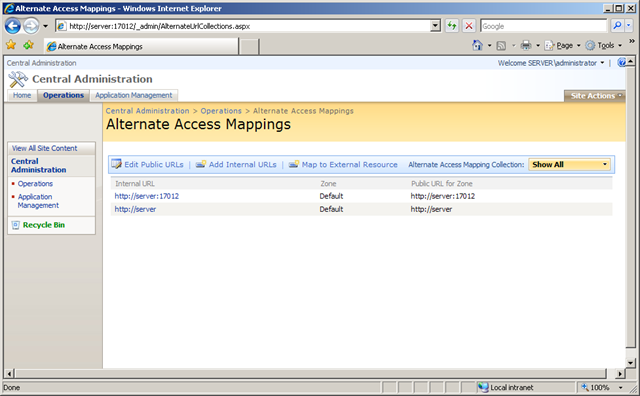Switch to the Home navigation tab
The width and height of the screenshot is (640, 396).
[22, 95]
